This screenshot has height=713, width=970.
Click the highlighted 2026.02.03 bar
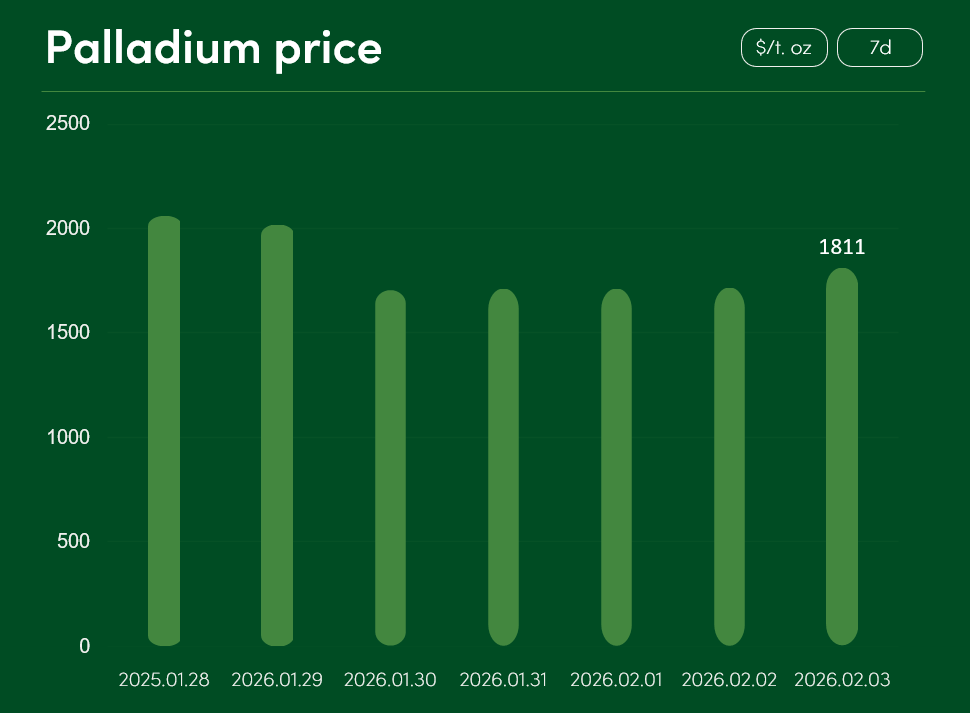[842, 457]
